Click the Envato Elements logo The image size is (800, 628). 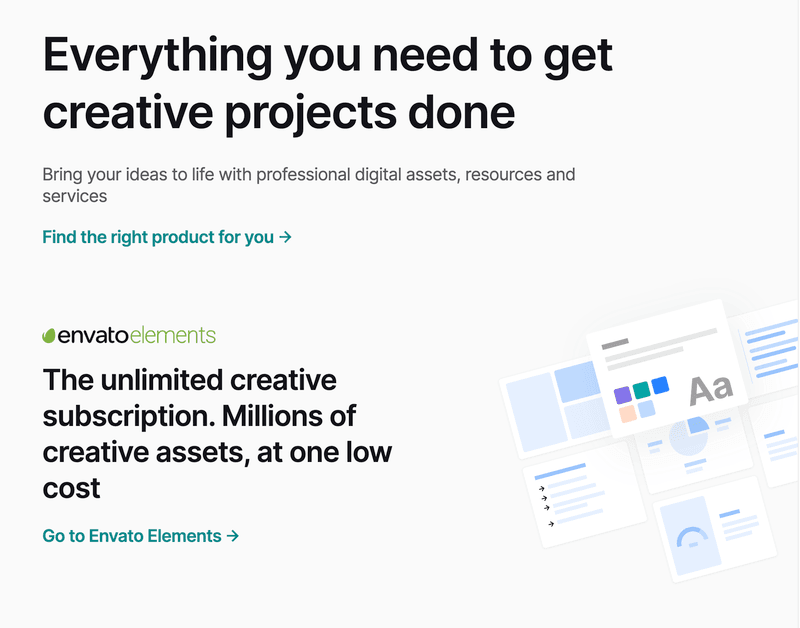coord(129,335)
